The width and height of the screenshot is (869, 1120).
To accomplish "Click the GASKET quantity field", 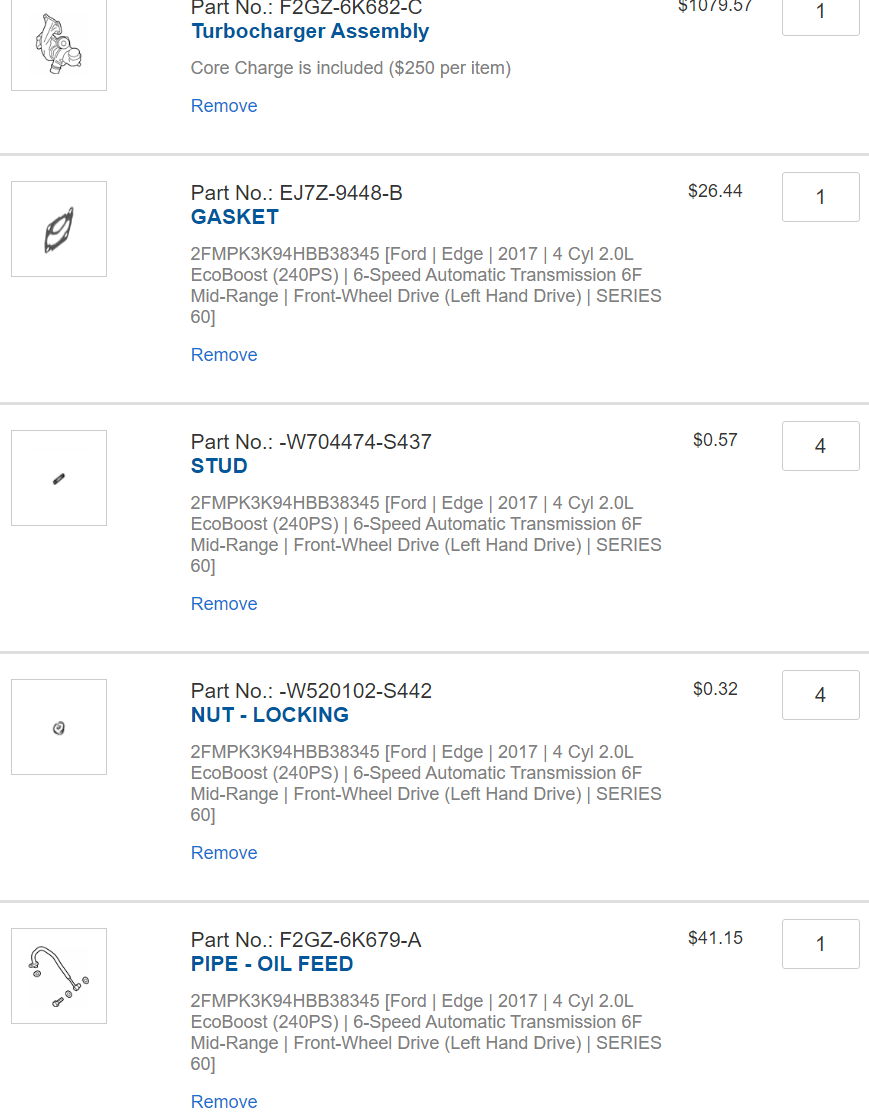I will (x=820, y=197).
